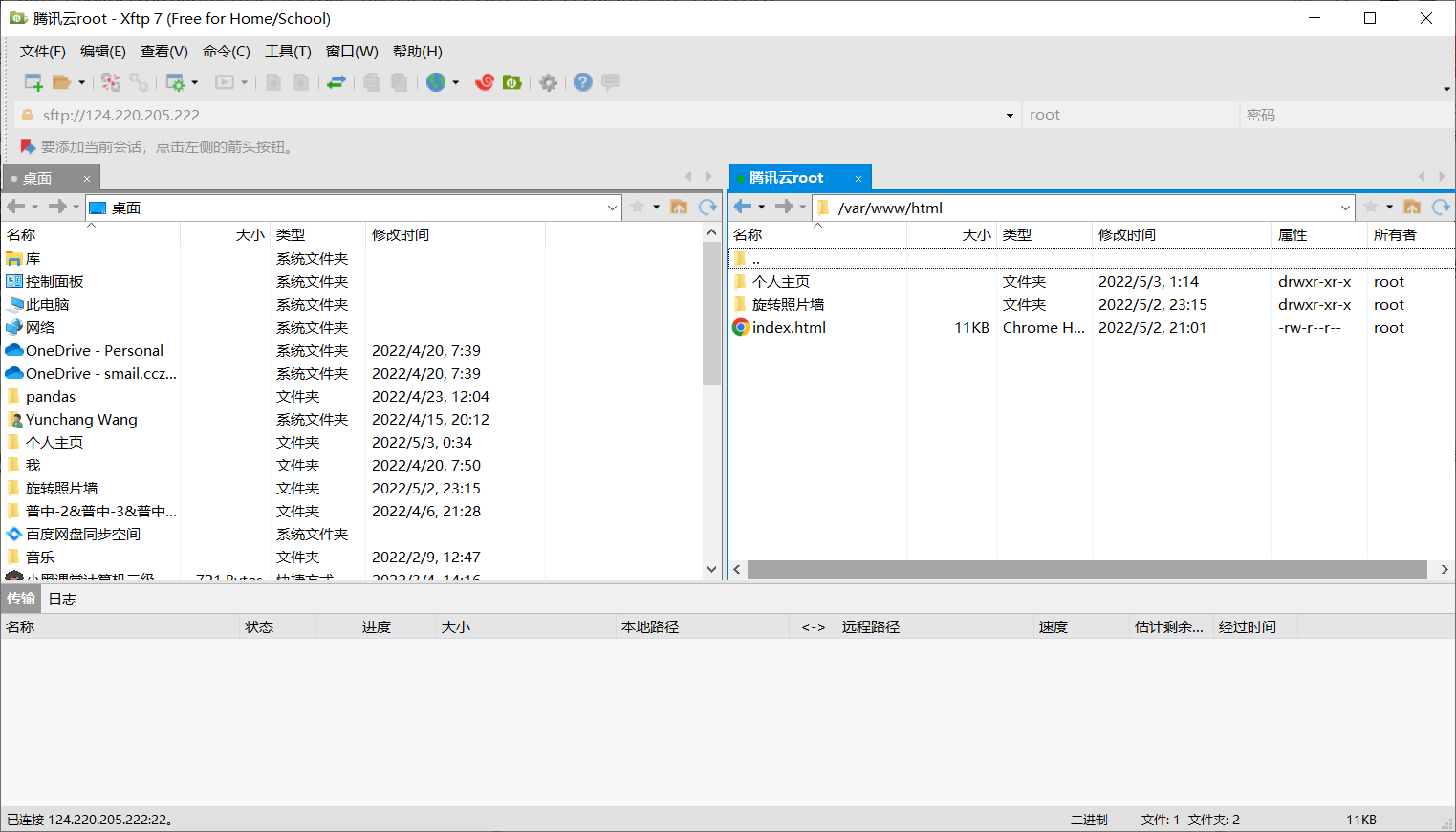1456x832 pixels.
Task: Expand the dropdown beside the globe icon
Action: tap(455, 82)
